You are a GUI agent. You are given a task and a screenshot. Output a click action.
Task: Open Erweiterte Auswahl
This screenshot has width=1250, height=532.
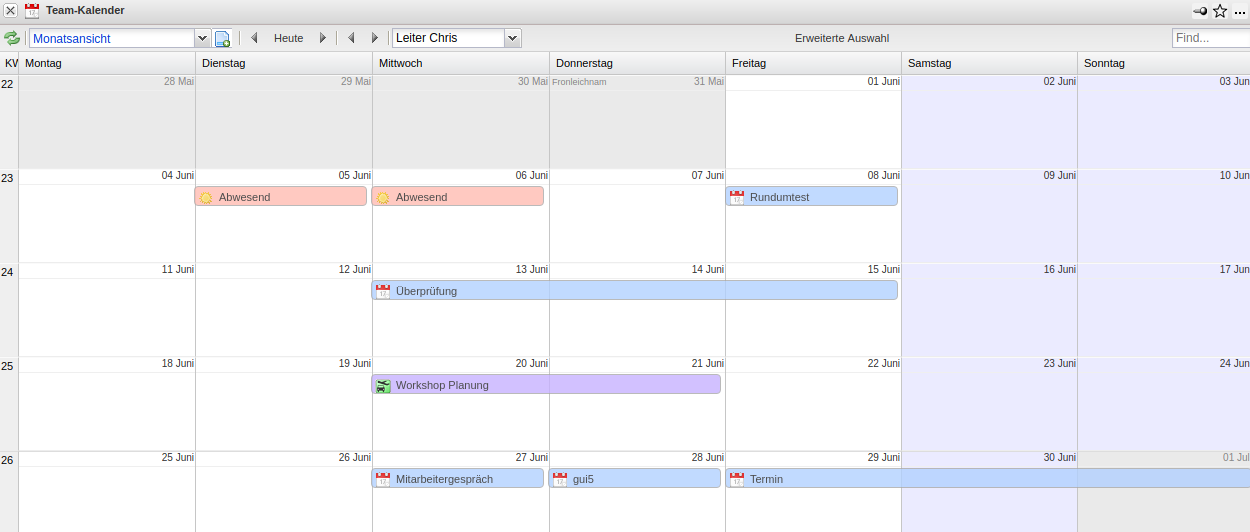[842, 38]
